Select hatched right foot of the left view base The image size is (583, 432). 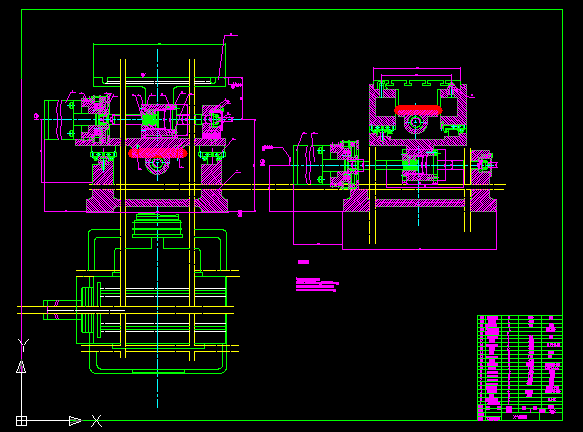[212, 201]
